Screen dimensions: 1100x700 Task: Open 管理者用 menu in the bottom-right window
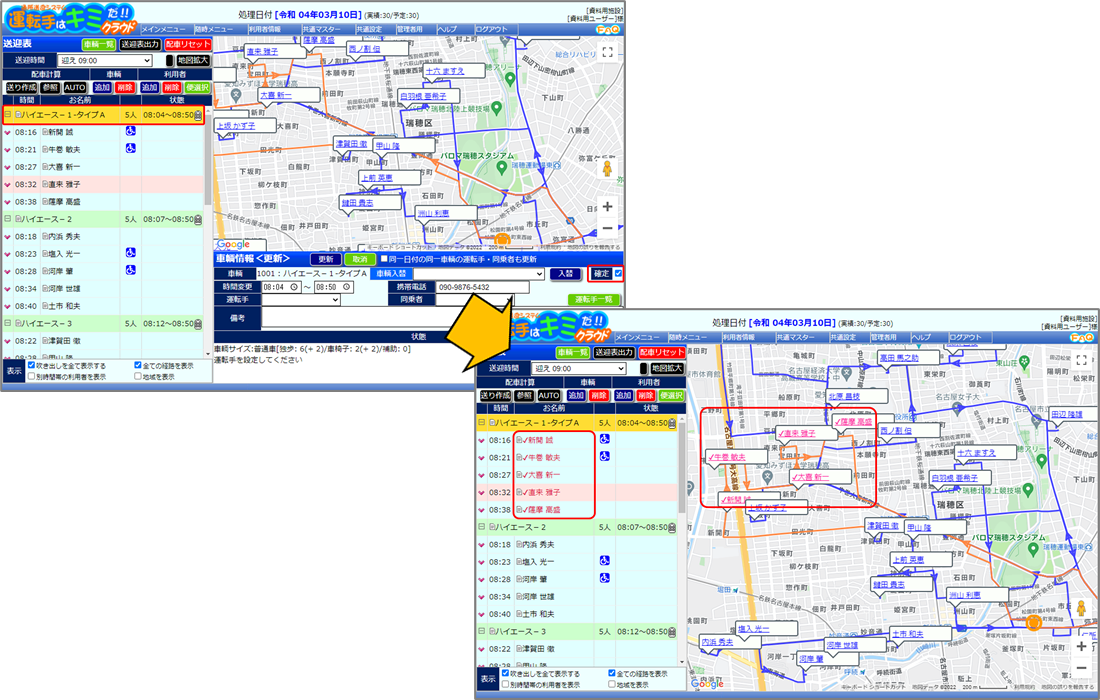[x=884, y=337]
